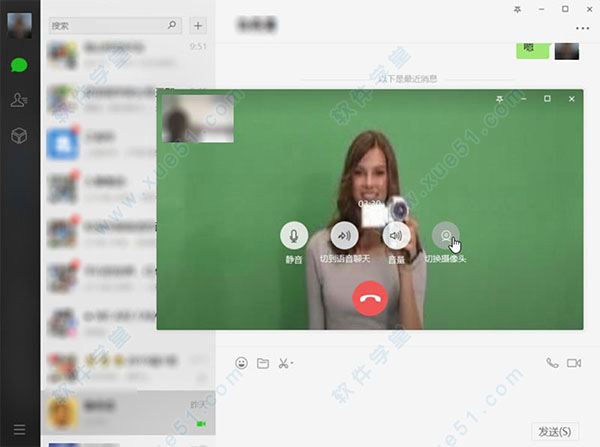Mute the microphone in the video call
Viewport: 600px width, 447px height.
294,235
